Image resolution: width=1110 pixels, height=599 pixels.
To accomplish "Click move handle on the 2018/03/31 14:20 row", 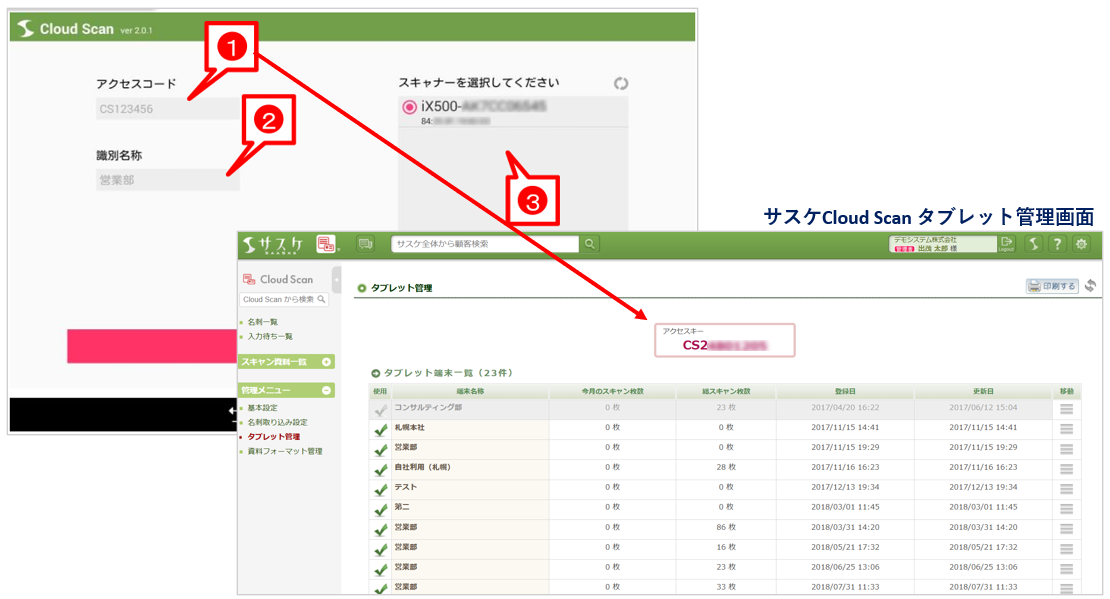I will 1066,528.
